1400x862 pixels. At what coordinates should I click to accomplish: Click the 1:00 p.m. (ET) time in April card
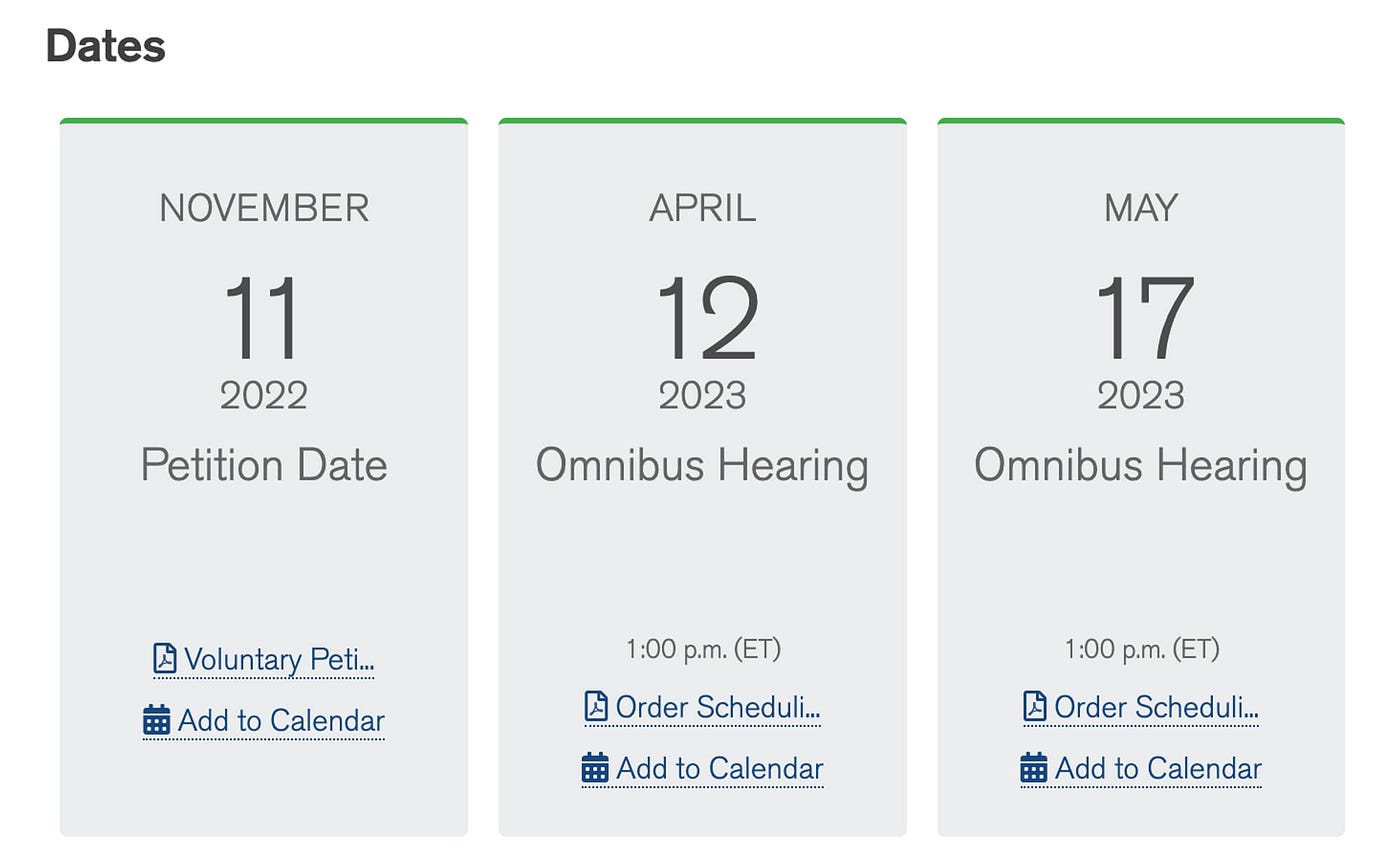click(703, 649)
